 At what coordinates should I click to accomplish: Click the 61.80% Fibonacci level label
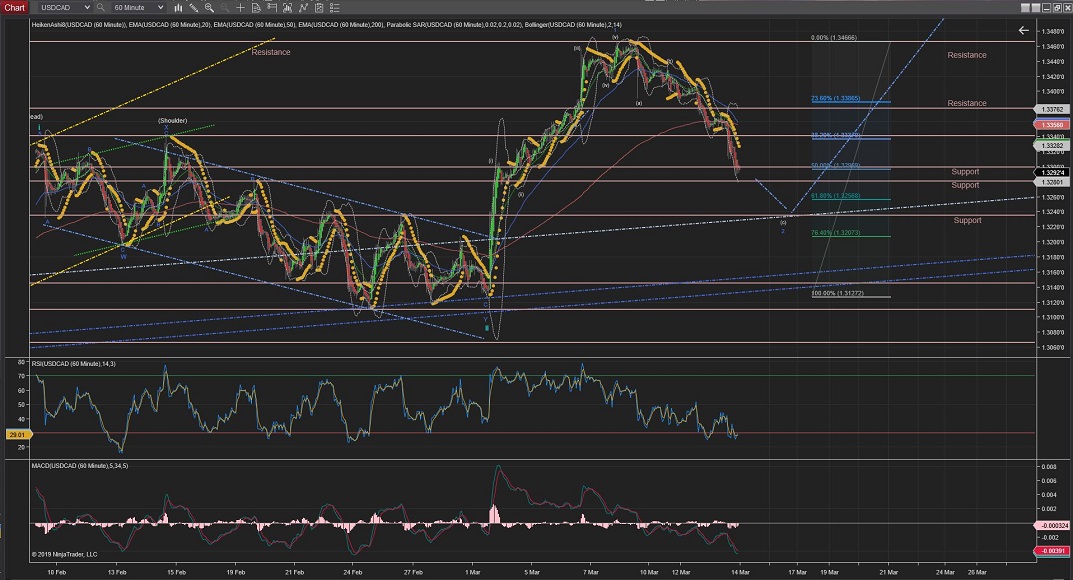[836, 196]
